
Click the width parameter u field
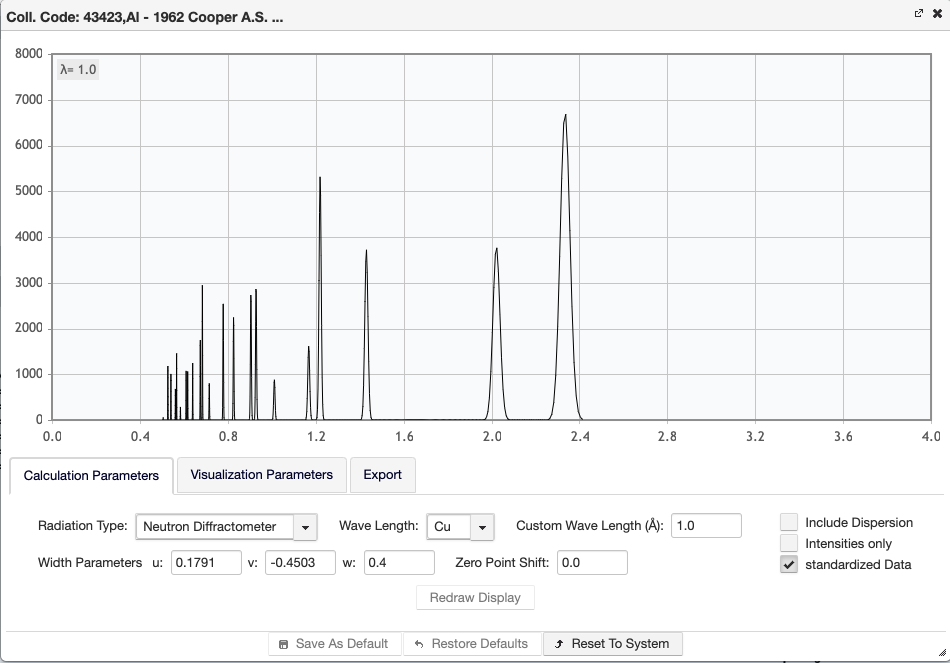206,563
